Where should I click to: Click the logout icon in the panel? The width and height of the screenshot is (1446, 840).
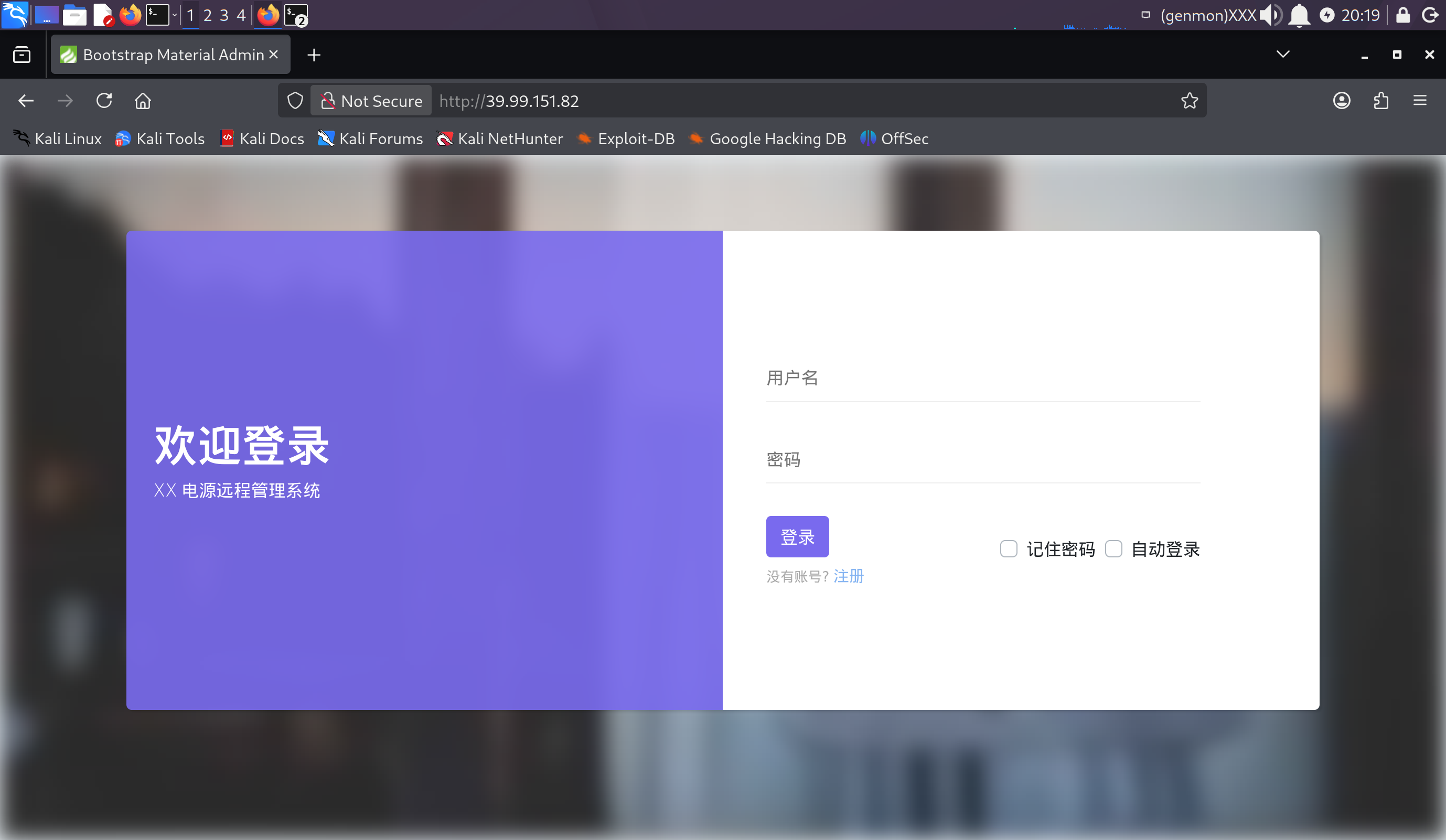click(1430, 15)
